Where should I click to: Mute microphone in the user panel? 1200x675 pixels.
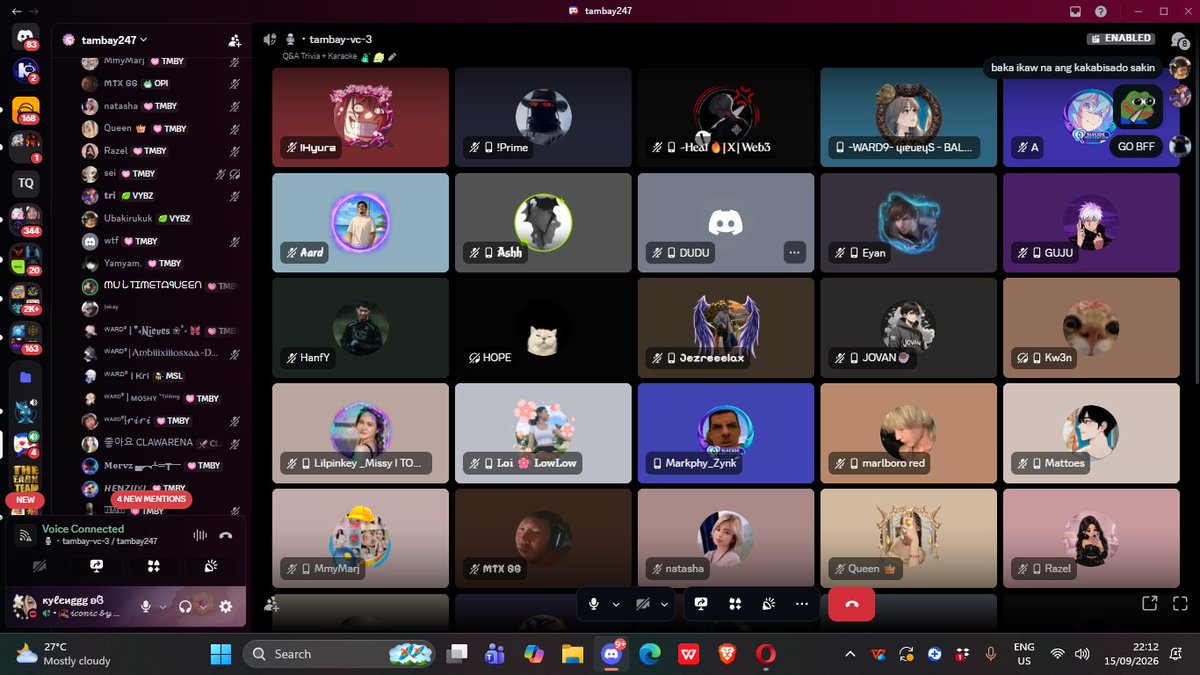click(145, 606)
